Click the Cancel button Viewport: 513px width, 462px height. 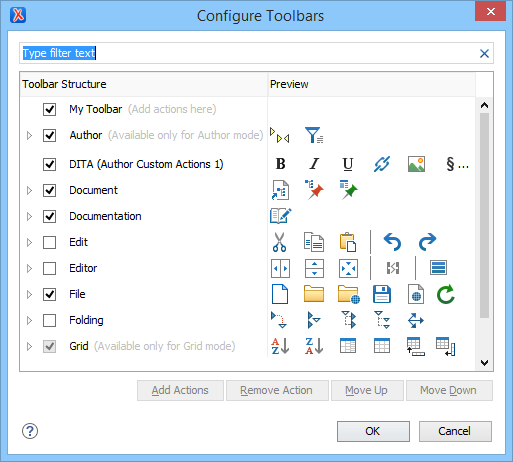[x=455, y=431]
